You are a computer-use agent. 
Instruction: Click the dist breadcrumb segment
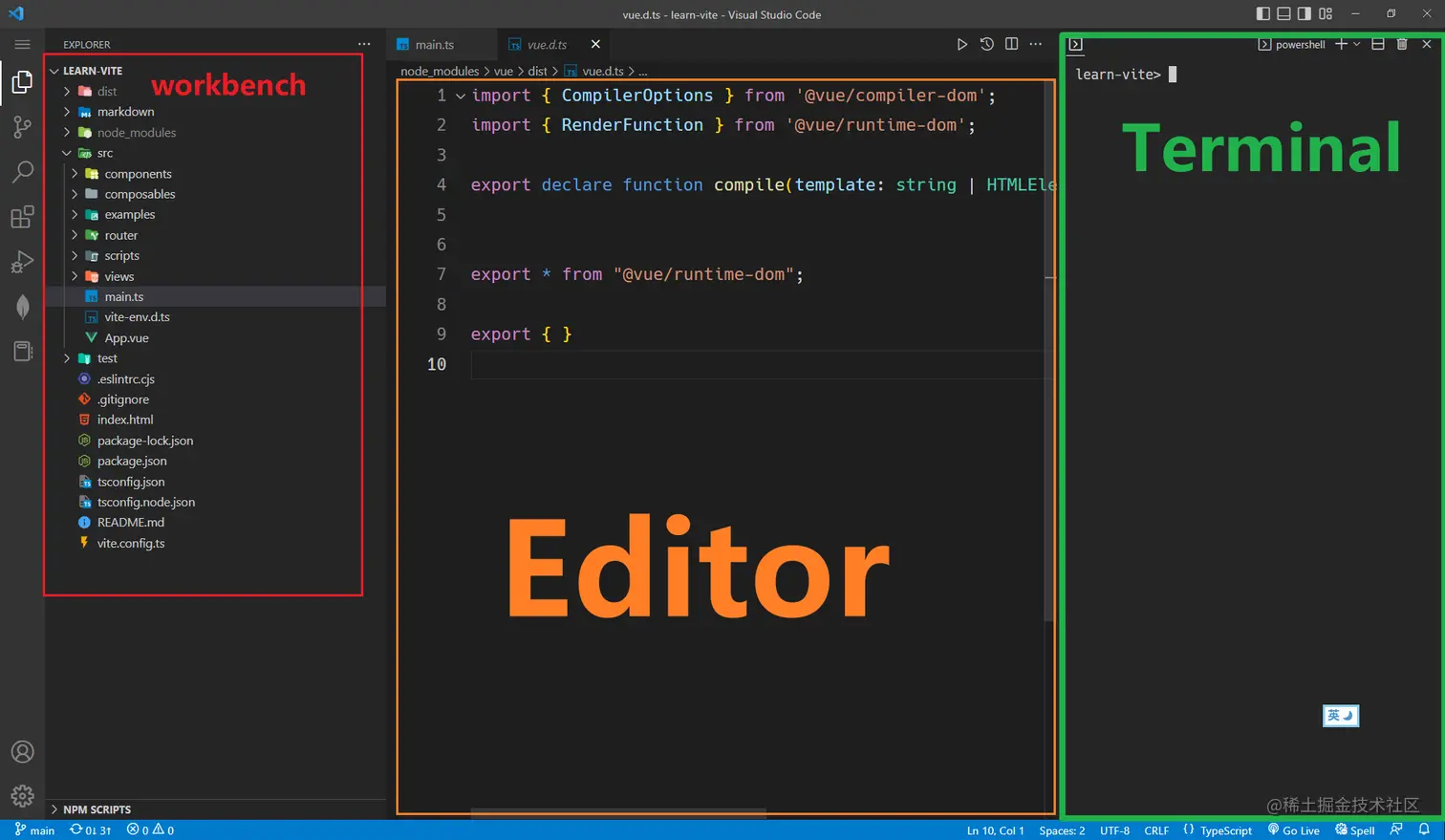[x=538, y=71]
